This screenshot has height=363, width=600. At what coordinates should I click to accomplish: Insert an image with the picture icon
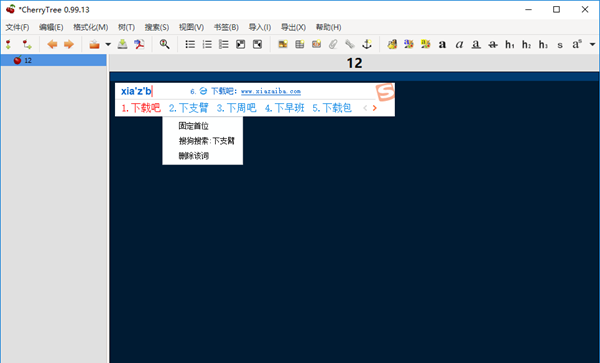283,44
